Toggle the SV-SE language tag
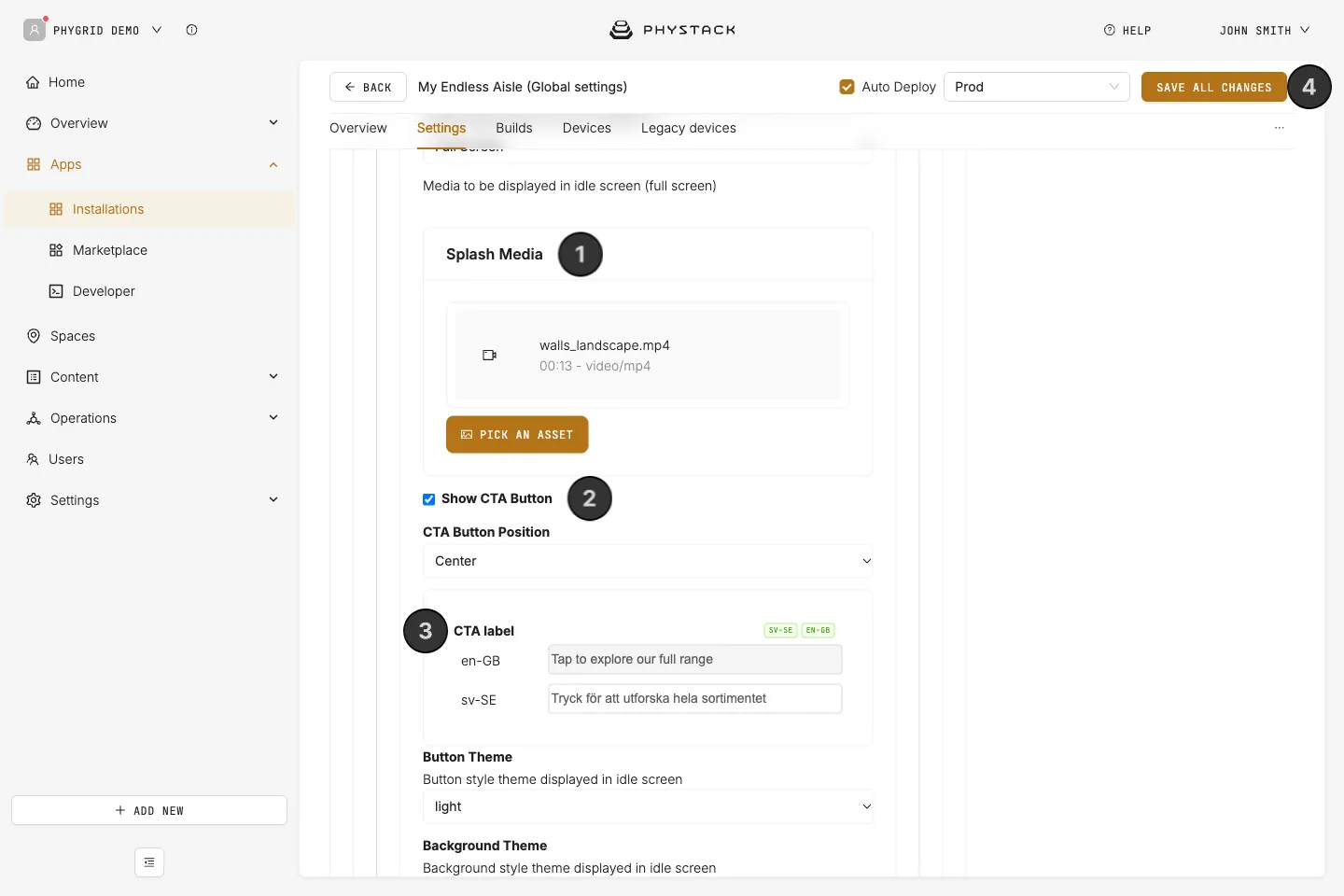This screenshot has width=1344, height=896. tap(780, 630)
